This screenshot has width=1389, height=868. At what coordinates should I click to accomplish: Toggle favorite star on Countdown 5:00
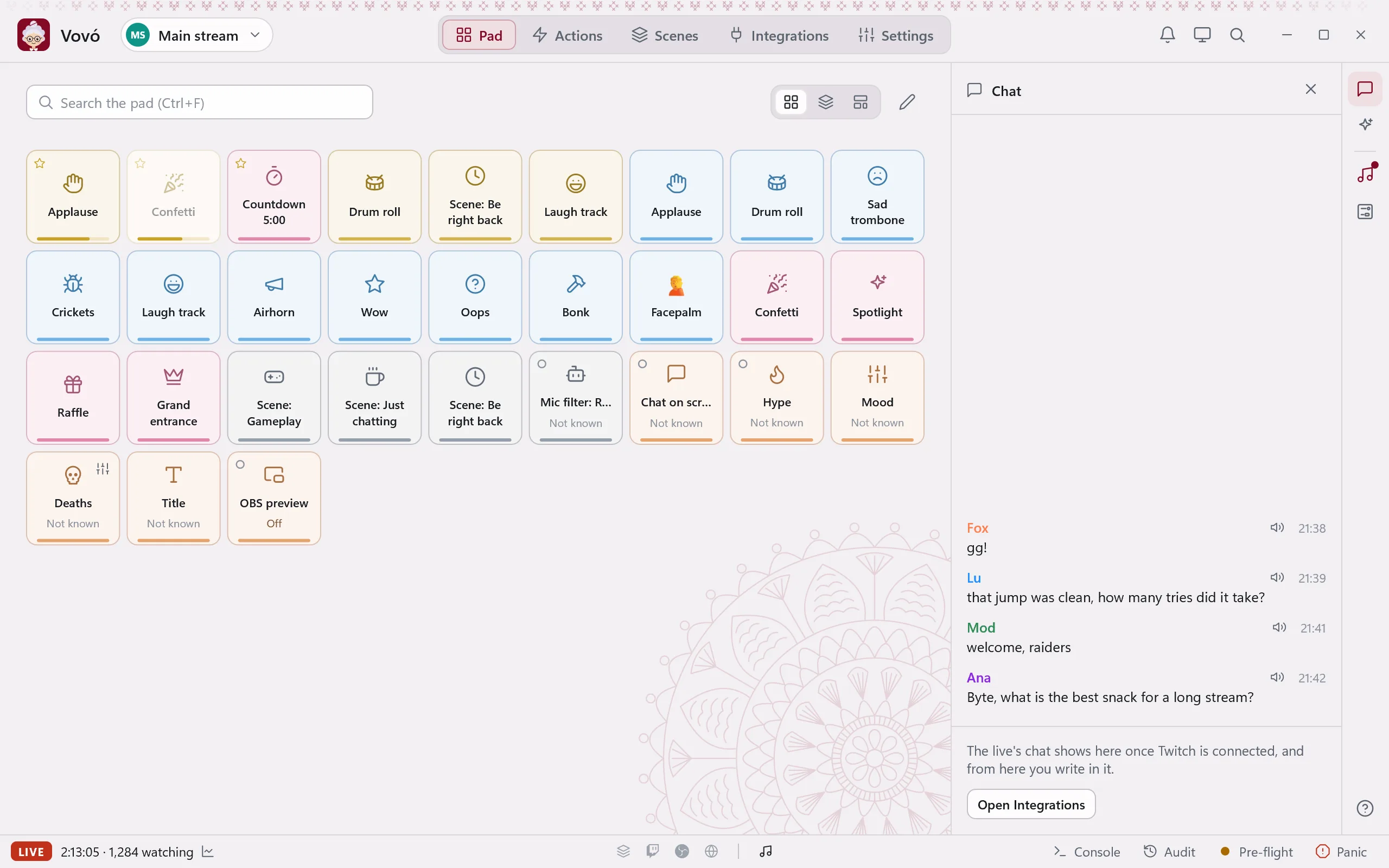click(241, 164)
